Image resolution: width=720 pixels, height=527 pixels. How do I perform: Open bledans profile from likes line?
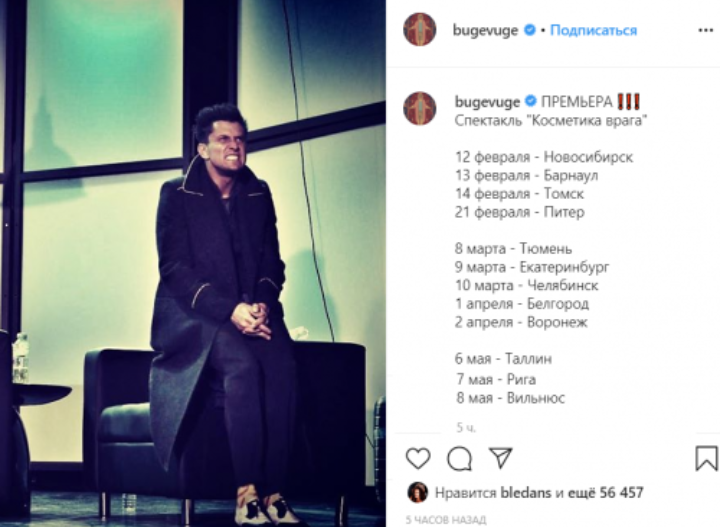click(525, 493)
